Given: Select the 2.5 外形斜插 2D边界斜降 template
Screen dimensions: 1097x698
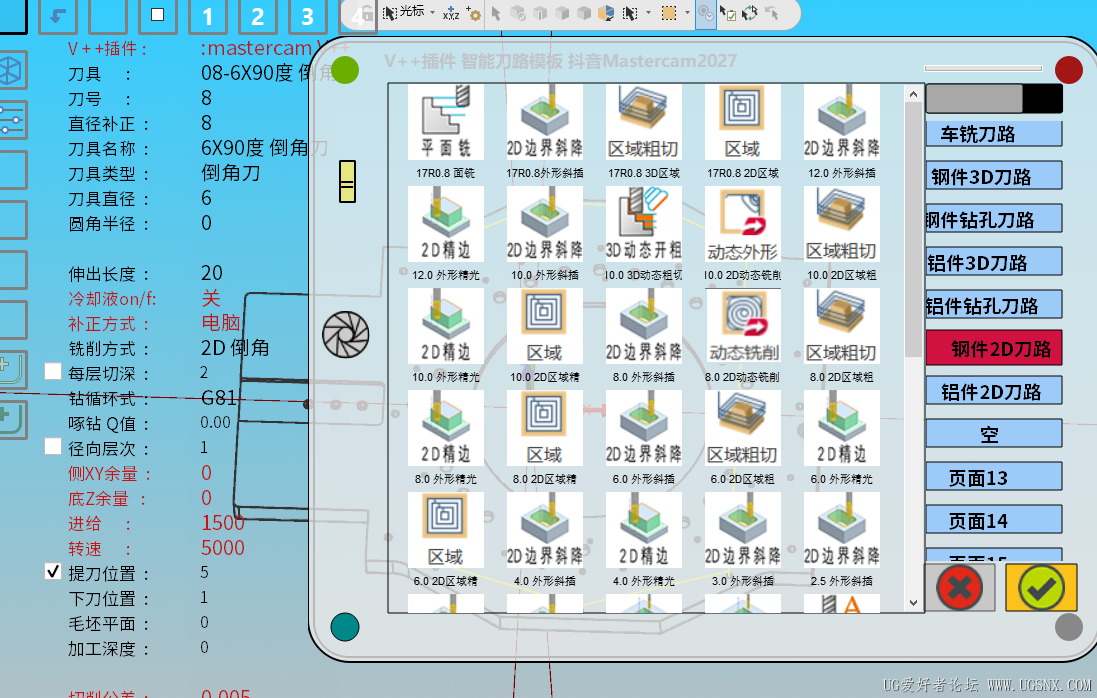Looking at the screenshot, I should tap(841, 528).
